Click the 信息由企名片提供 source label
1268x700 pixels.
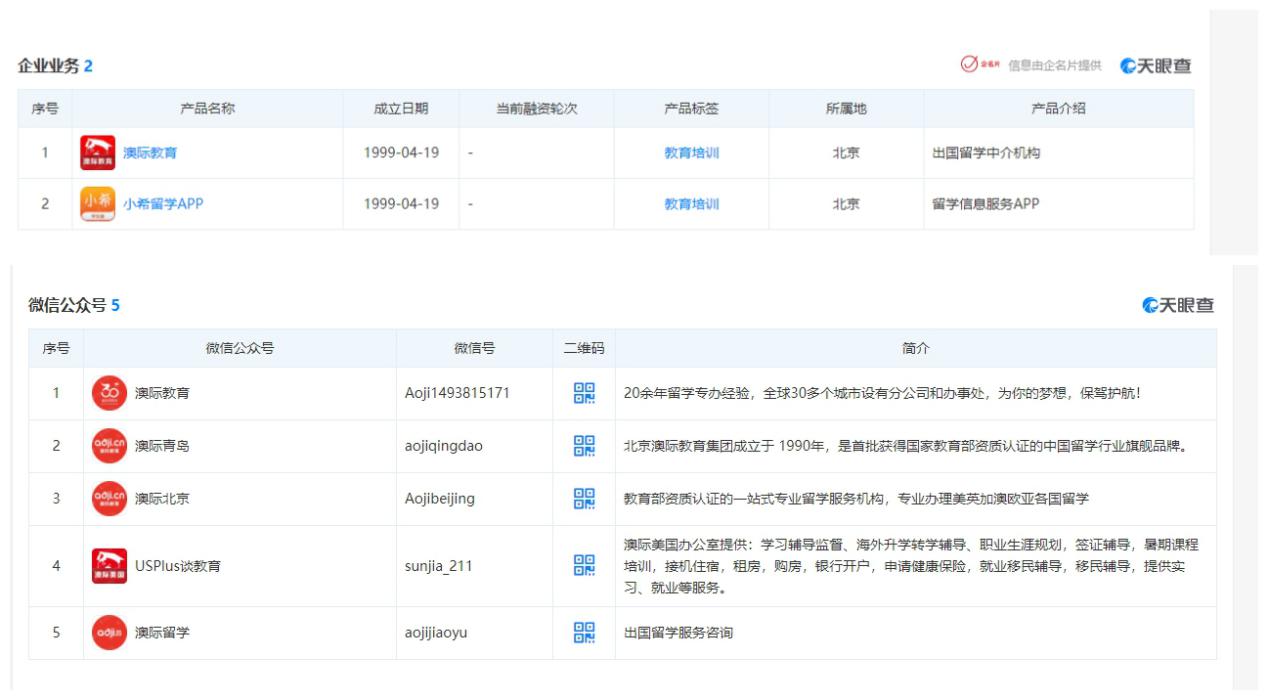(x=1054, y=66)
